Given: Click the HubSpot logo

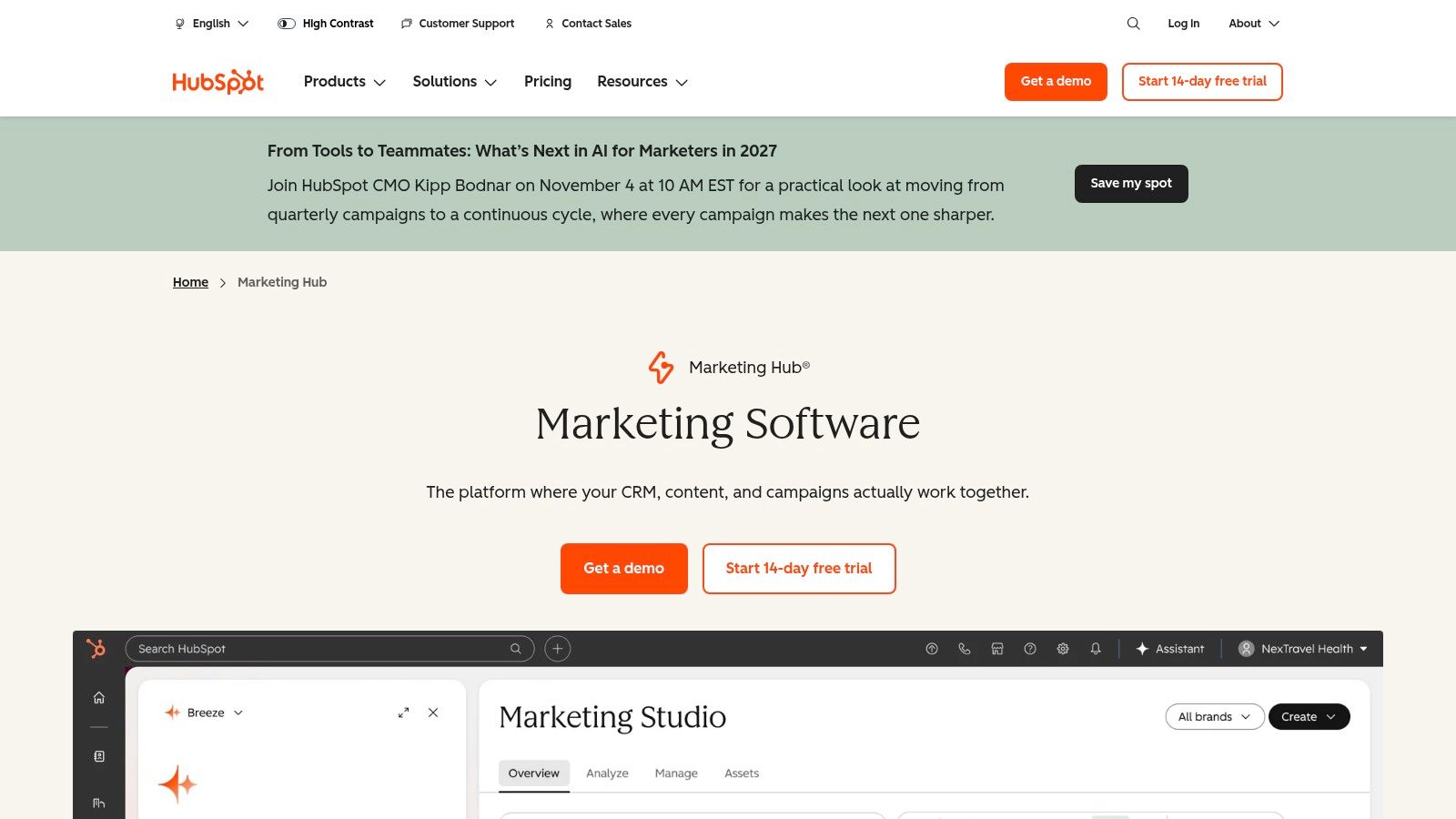Looking at the screenshot, I should pyautogui.click(x=218, y=82).
